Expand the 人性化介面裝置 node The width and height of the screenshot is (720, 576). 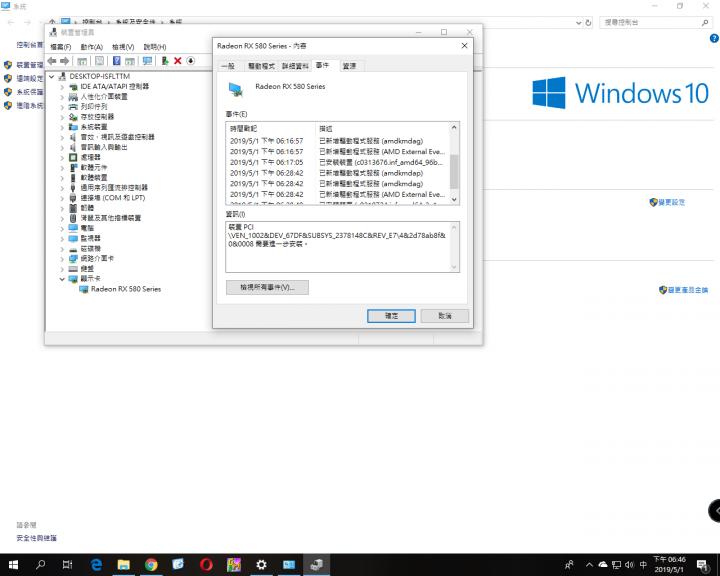(x=62, y=97)
